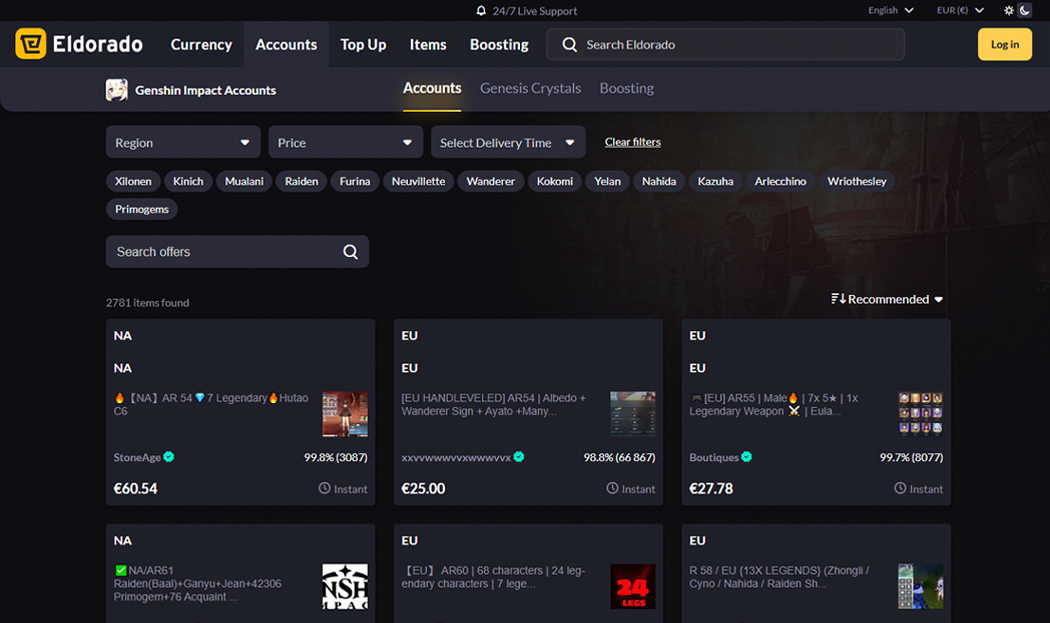Click the Eldorado logo icon

click(x=31, y=44)
